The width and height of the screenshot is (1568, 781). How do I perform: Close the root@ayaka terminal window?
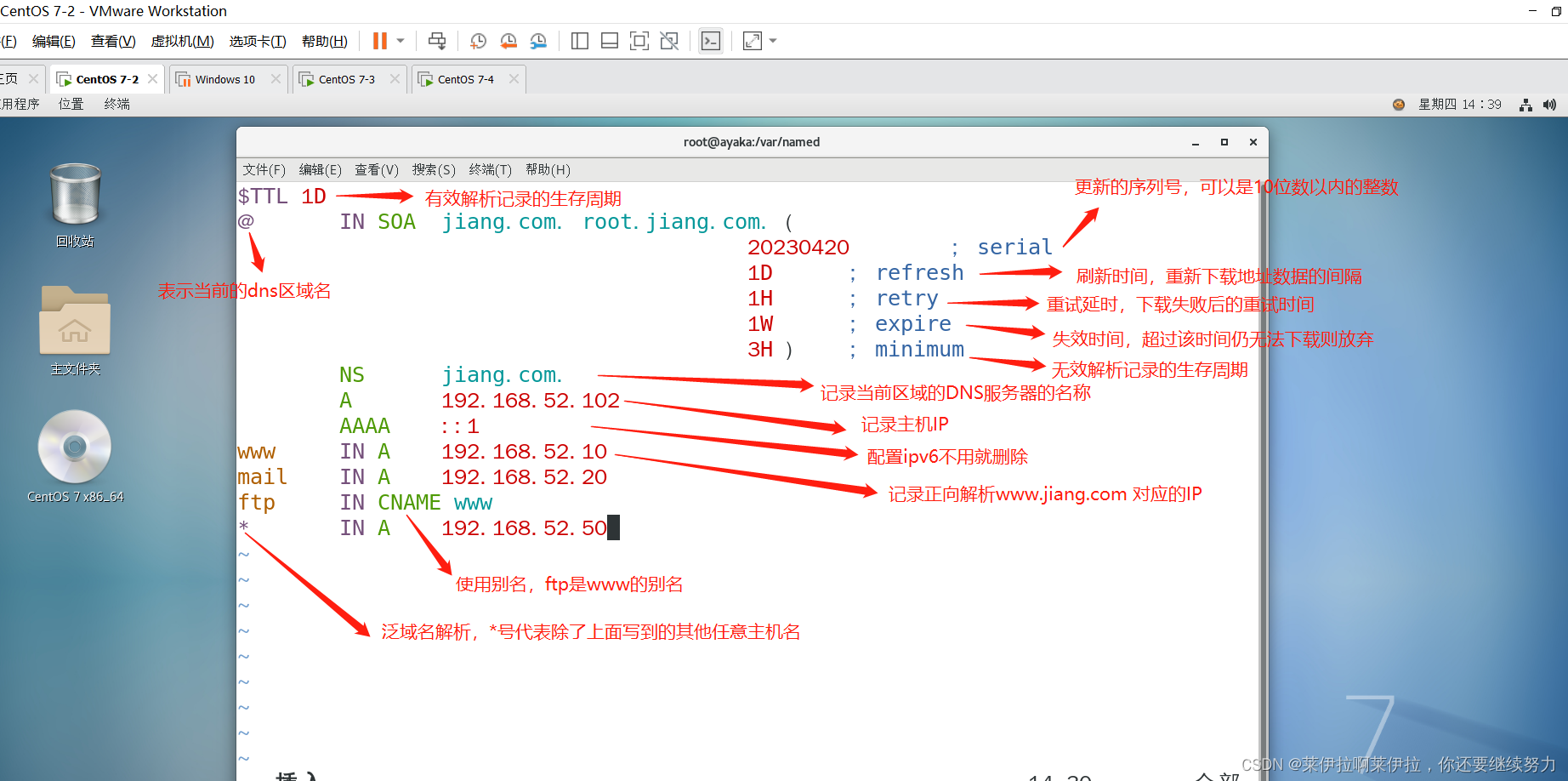pyautogui.click(x=1253, y=142)
